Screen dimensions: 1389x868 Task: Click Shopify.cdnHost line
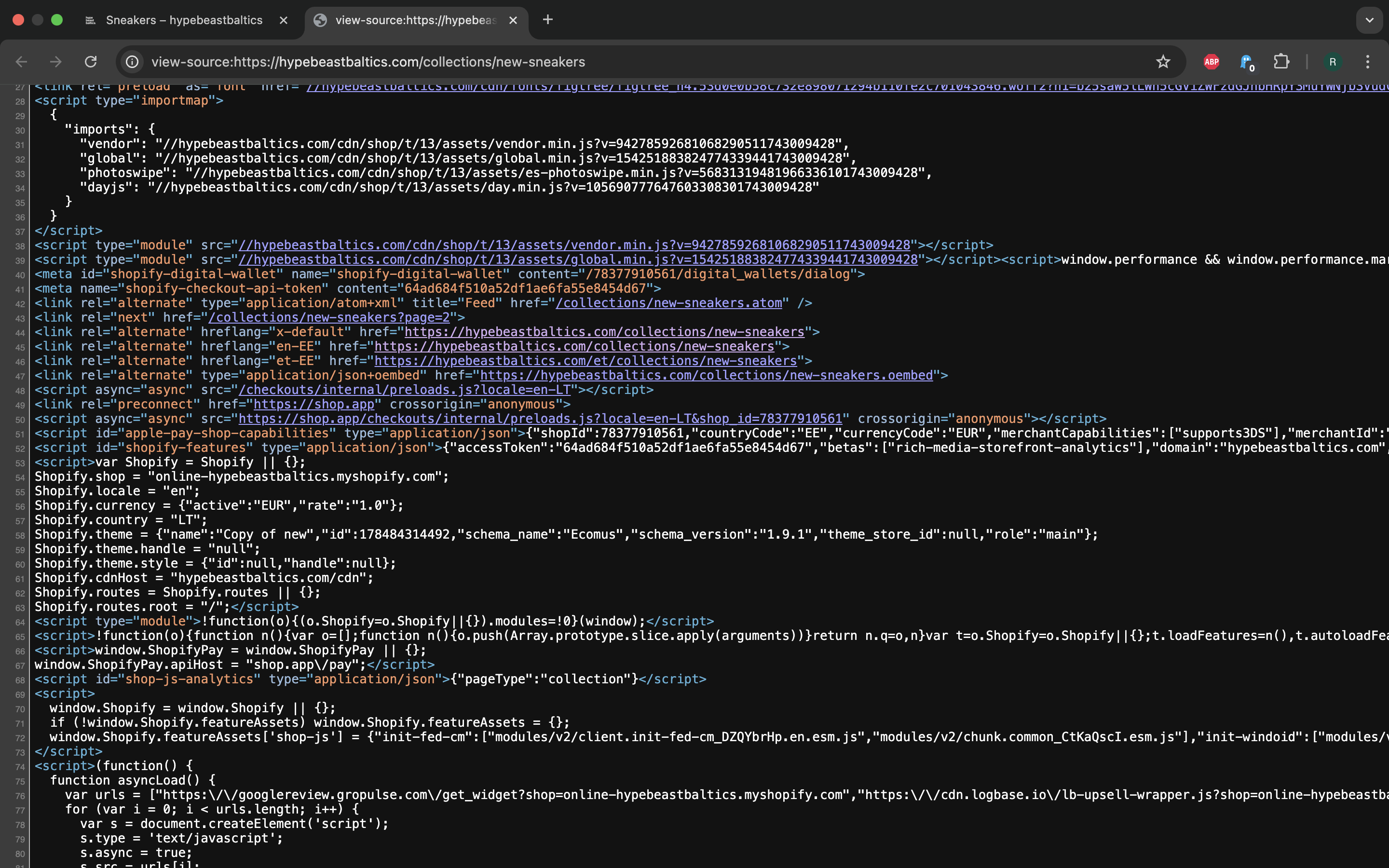click(204, 578)
